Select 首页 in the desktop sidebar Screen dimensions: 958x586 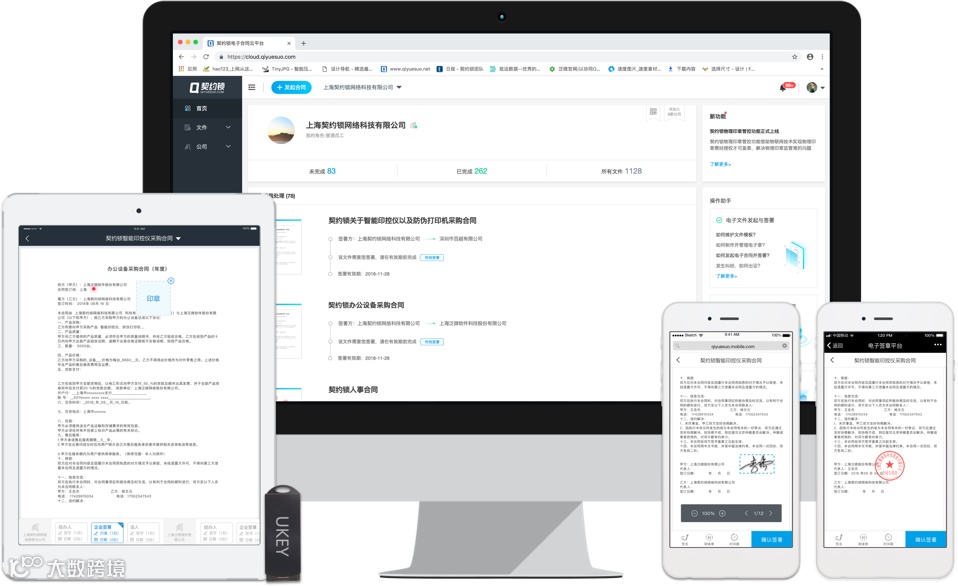[207, 108]
